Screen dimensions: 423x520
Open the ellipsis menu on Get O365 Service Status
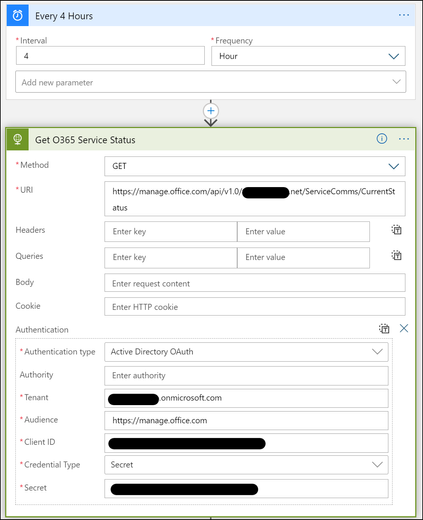click(404, 139)
